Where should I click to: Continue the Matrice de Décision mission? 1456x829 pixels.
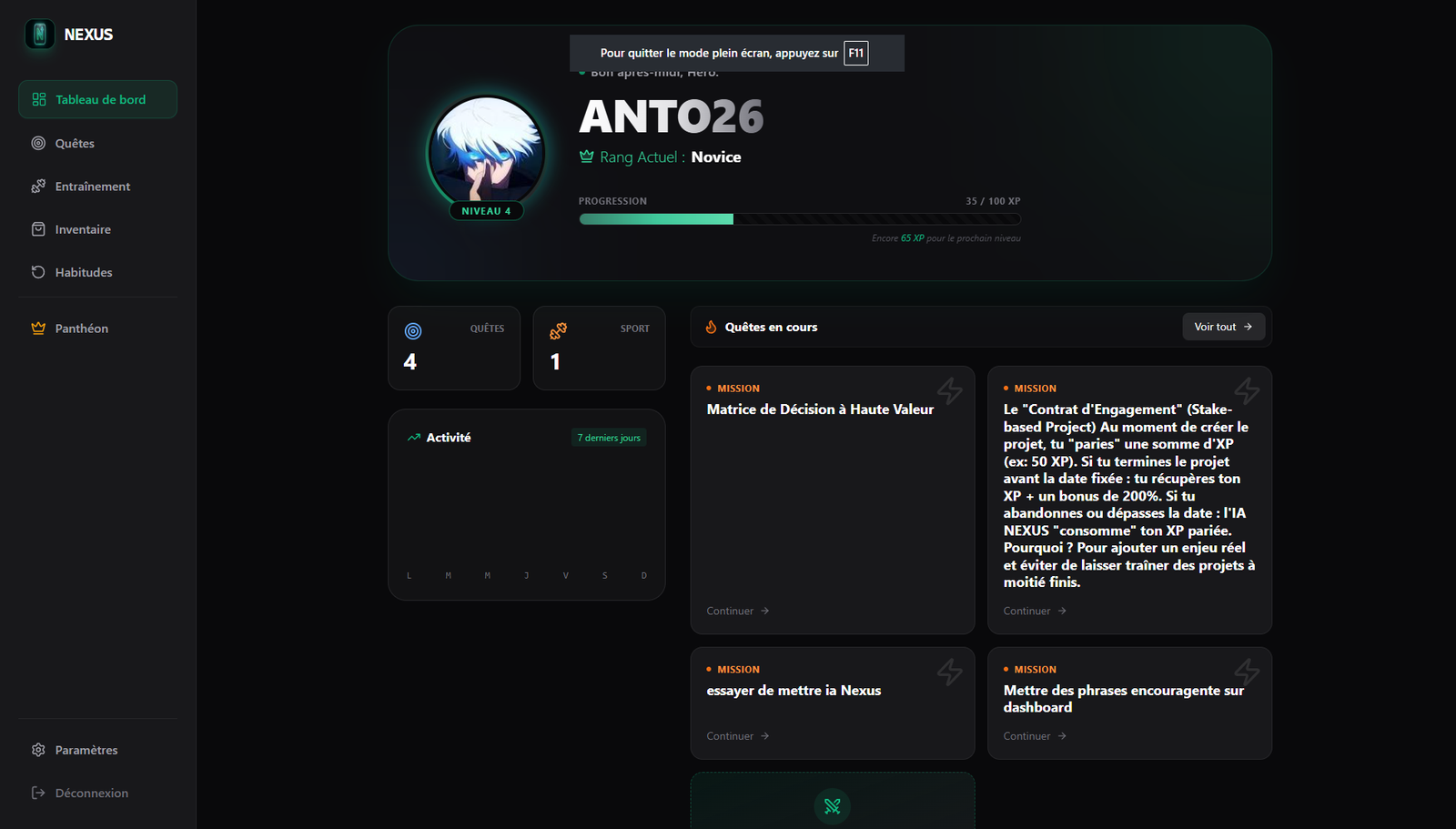tap(736, 611)
